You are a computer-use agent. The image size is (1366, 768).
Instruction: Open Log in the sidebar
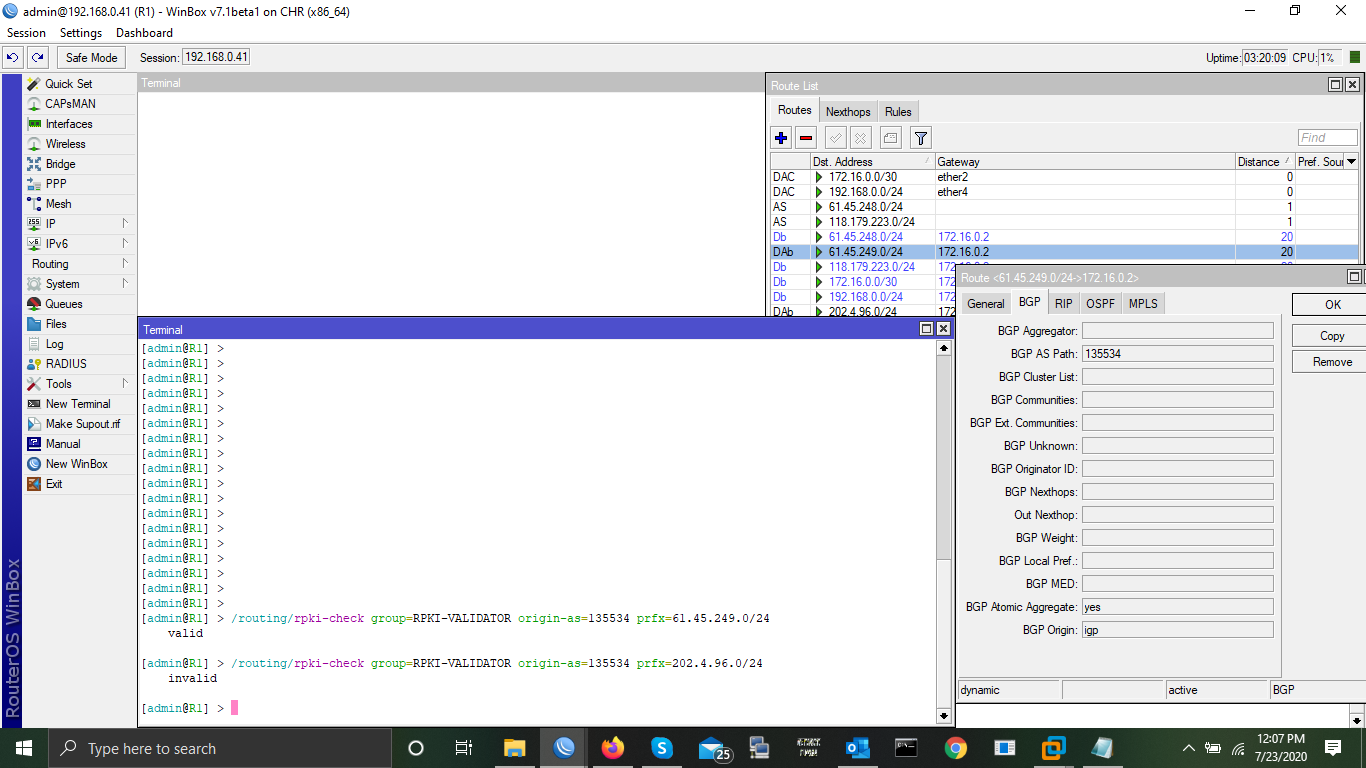(x=54, y=344)
